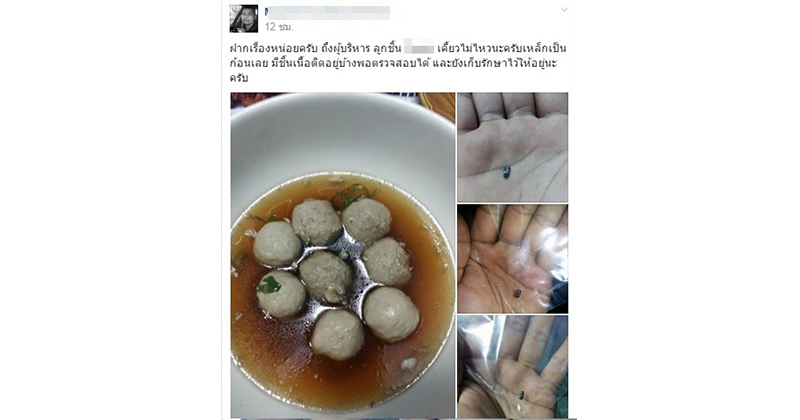Image resolution: width=800 pixels, height=420 pixels.
Task: Click the meatball topped with green onion
Action: (x=281, y=293)
